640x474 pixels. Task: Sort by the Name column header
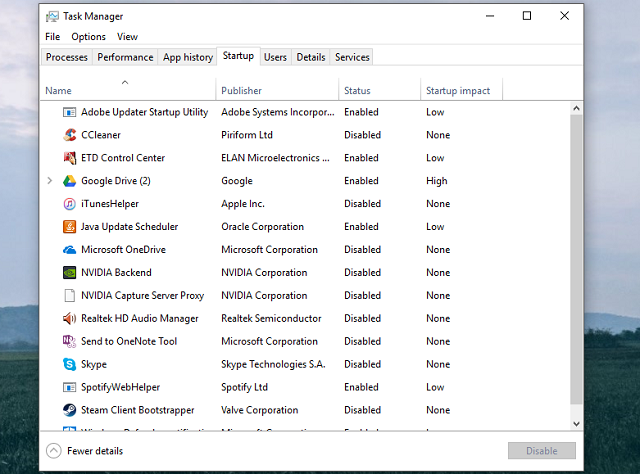(128, 89)
